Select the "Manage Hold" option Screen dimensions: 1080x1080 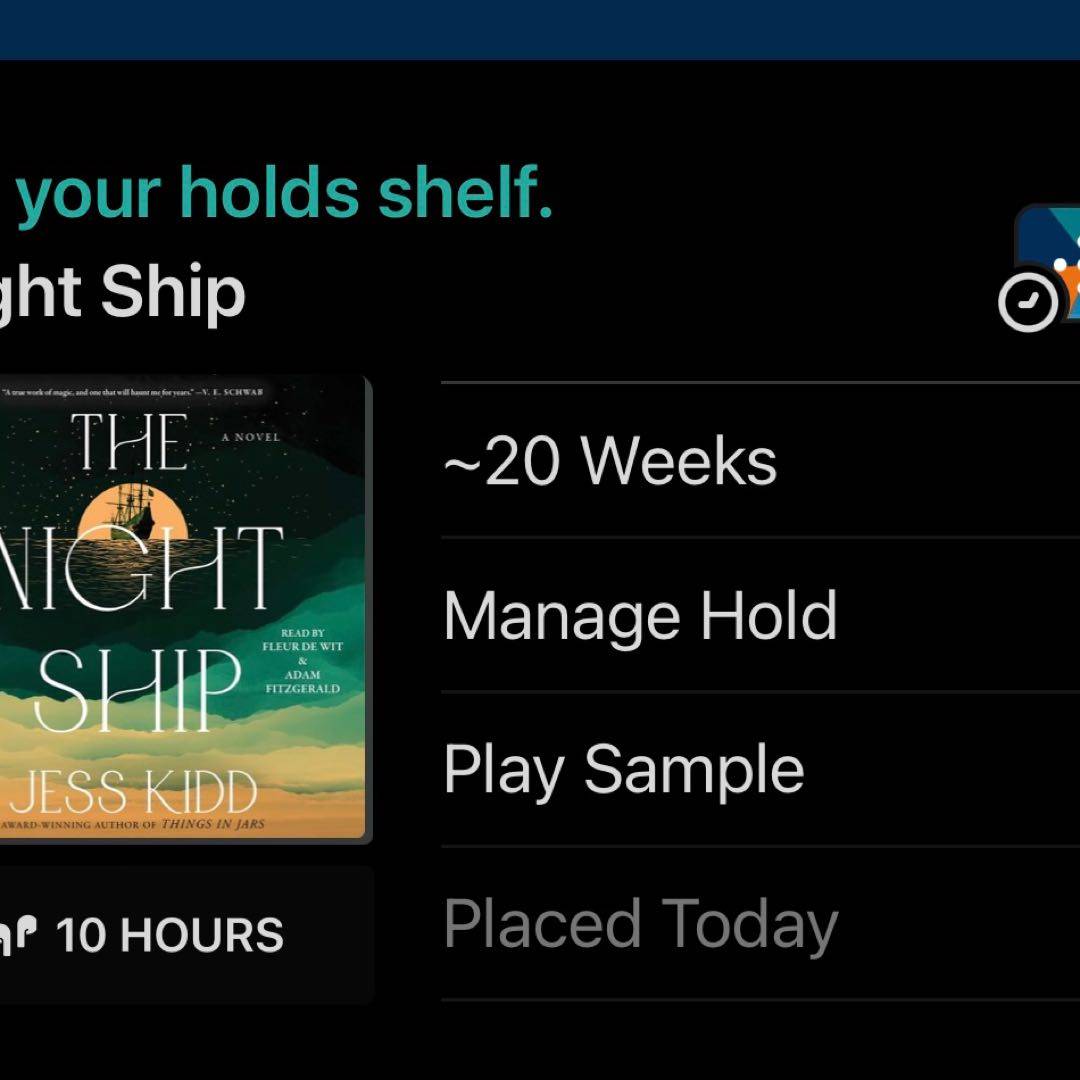pos(640,615)
